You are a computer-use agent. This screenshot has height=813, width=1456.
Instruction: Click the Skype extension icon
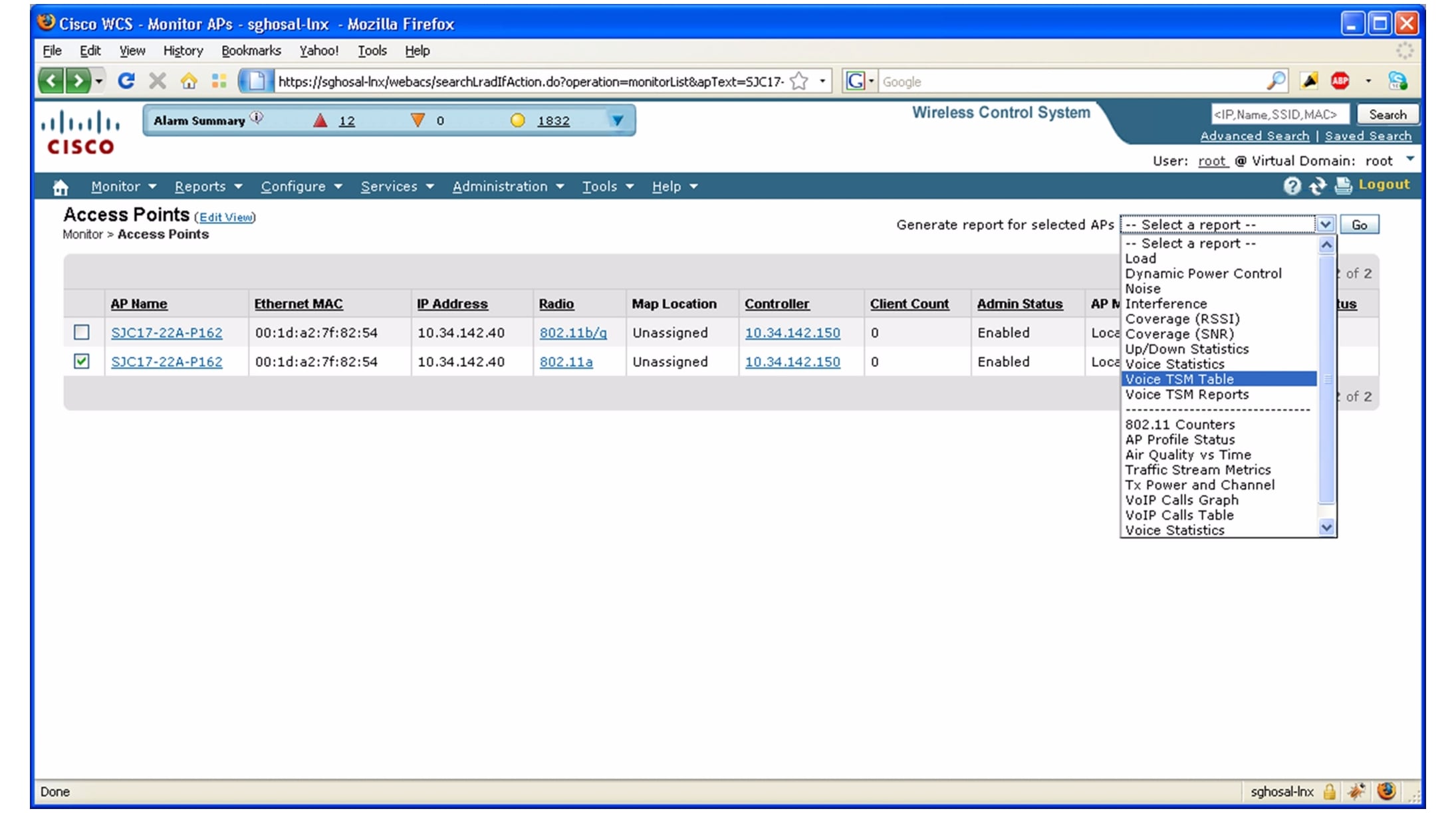pyautogui.click(x=1398, y=80)
